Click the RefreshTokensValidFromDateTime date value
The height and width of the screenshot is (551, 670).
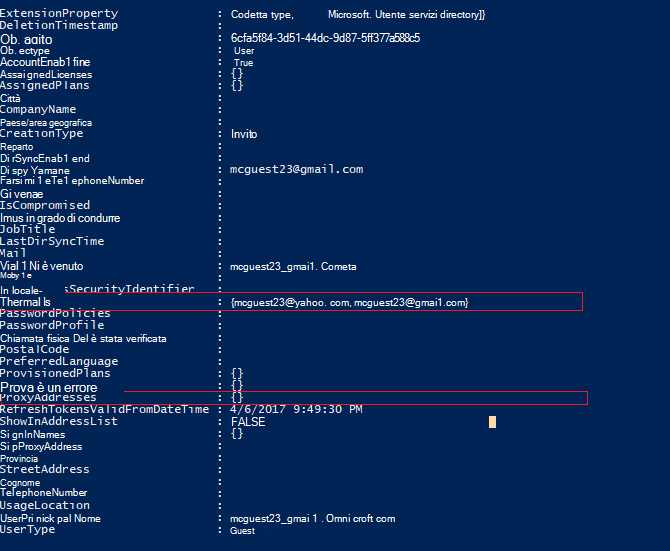click(x=296, y=409)
